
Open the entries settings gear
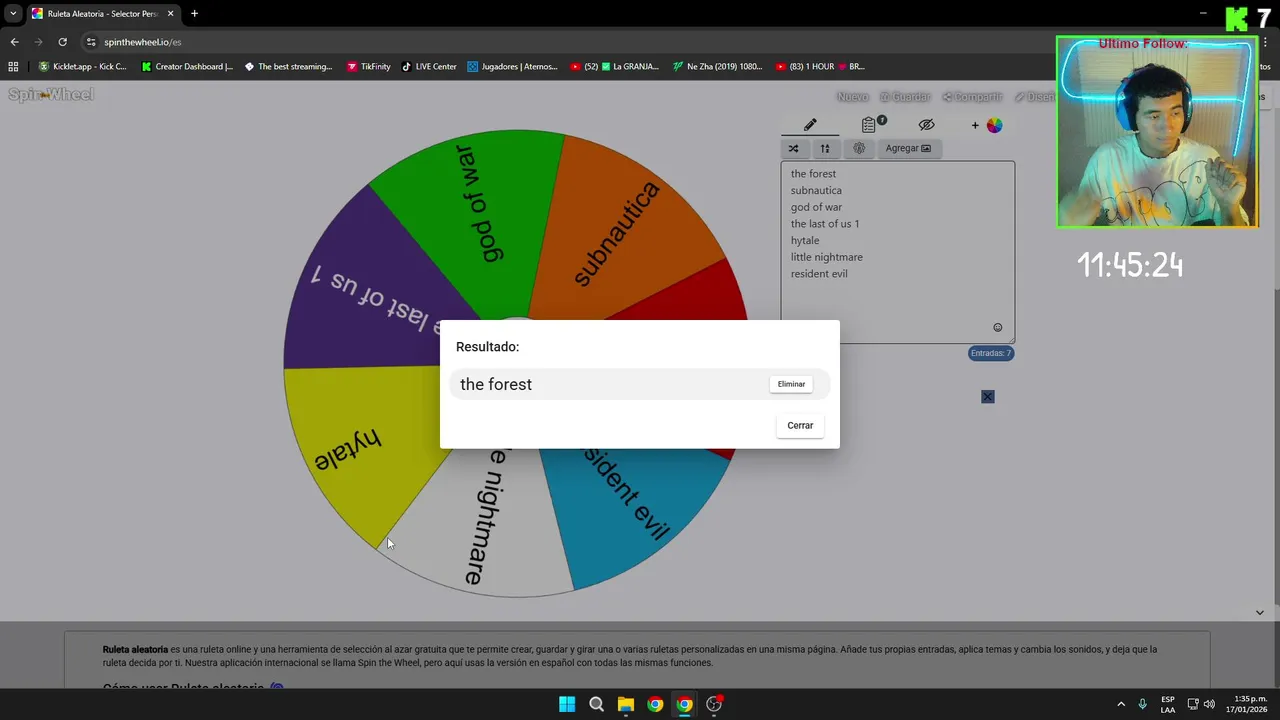tap(859, 148)
